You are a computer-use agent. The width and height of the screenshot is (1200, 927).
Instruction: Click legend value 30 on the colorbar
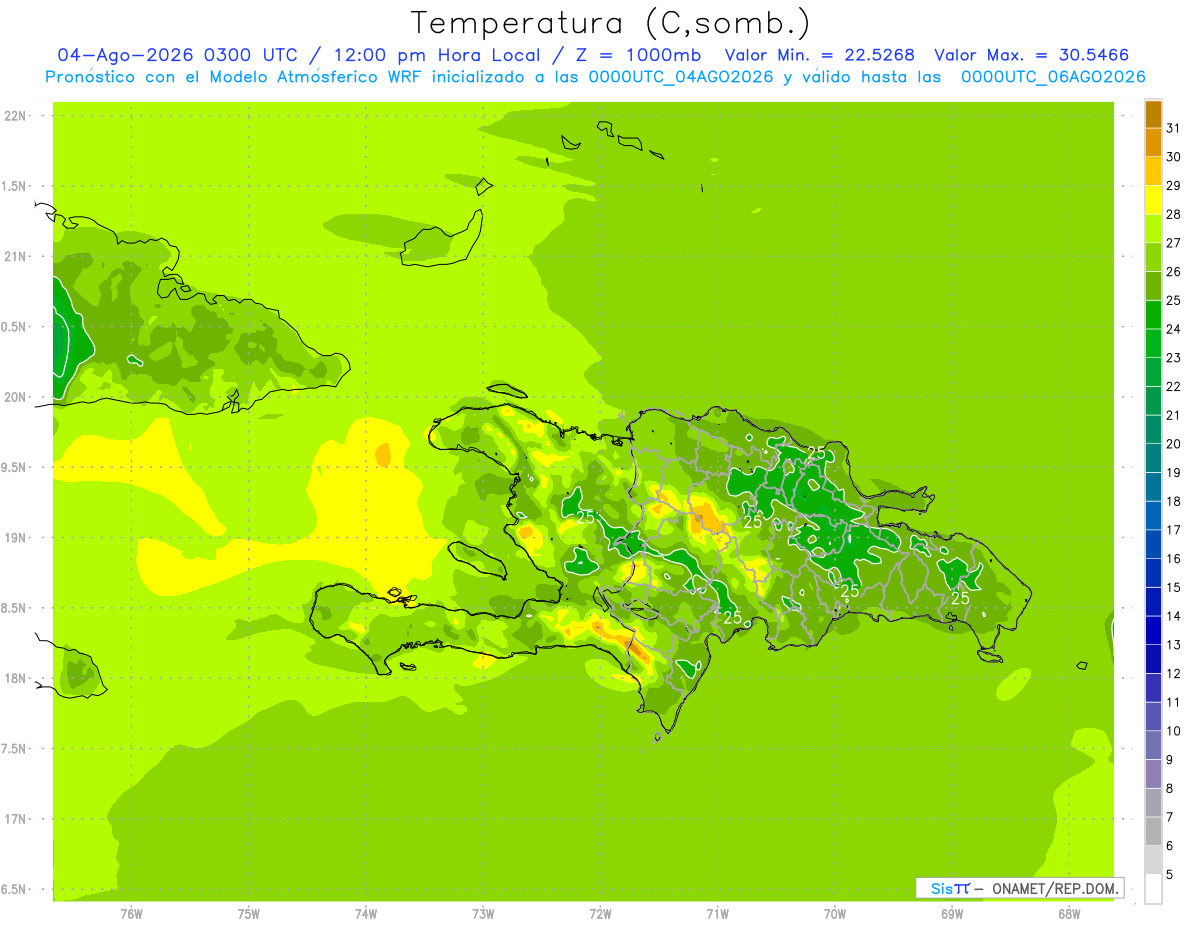coord(1173,157)
